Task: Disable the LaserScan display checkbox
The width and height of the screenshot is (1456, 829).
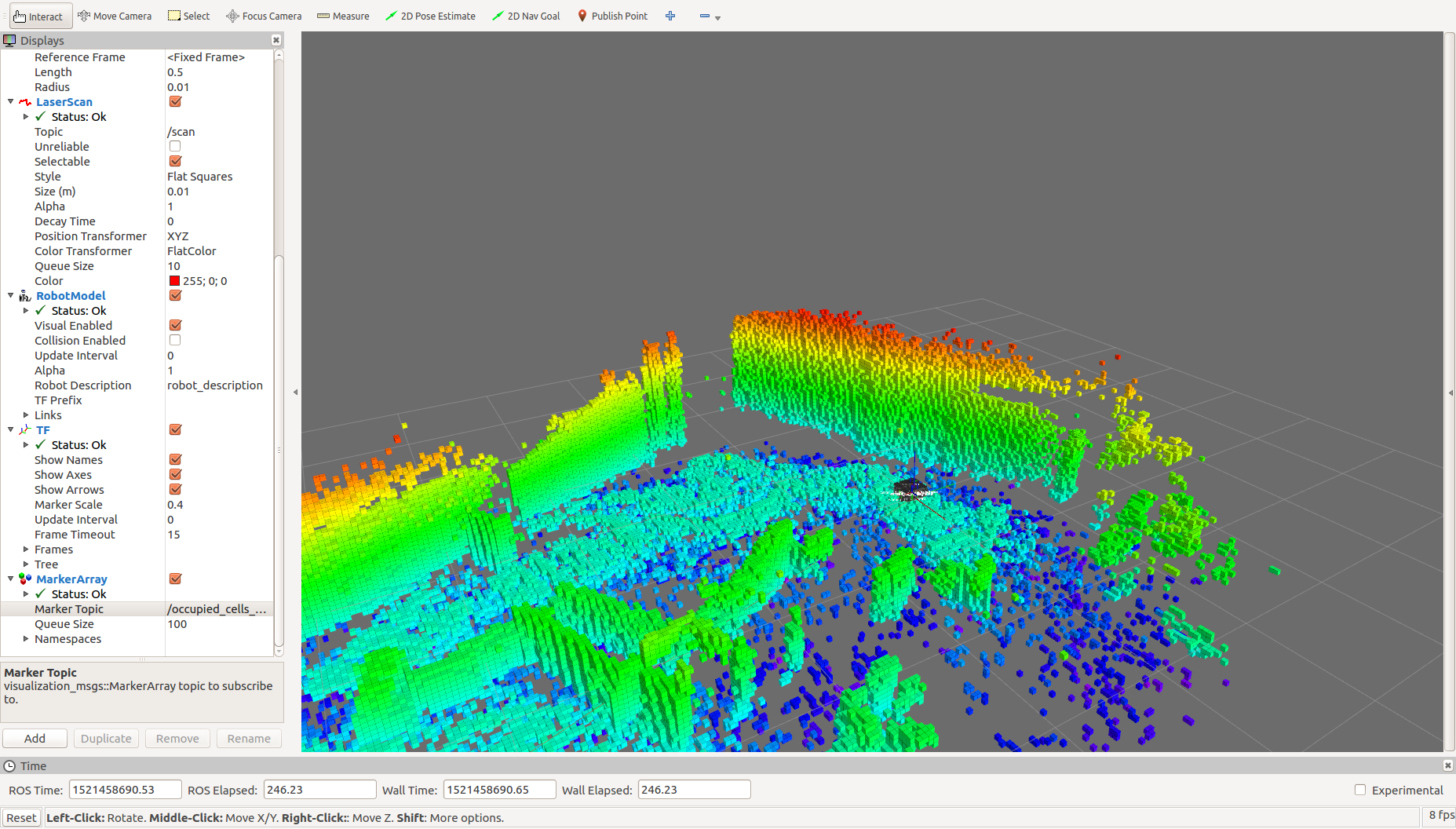Action: click(x=175, y=102)
